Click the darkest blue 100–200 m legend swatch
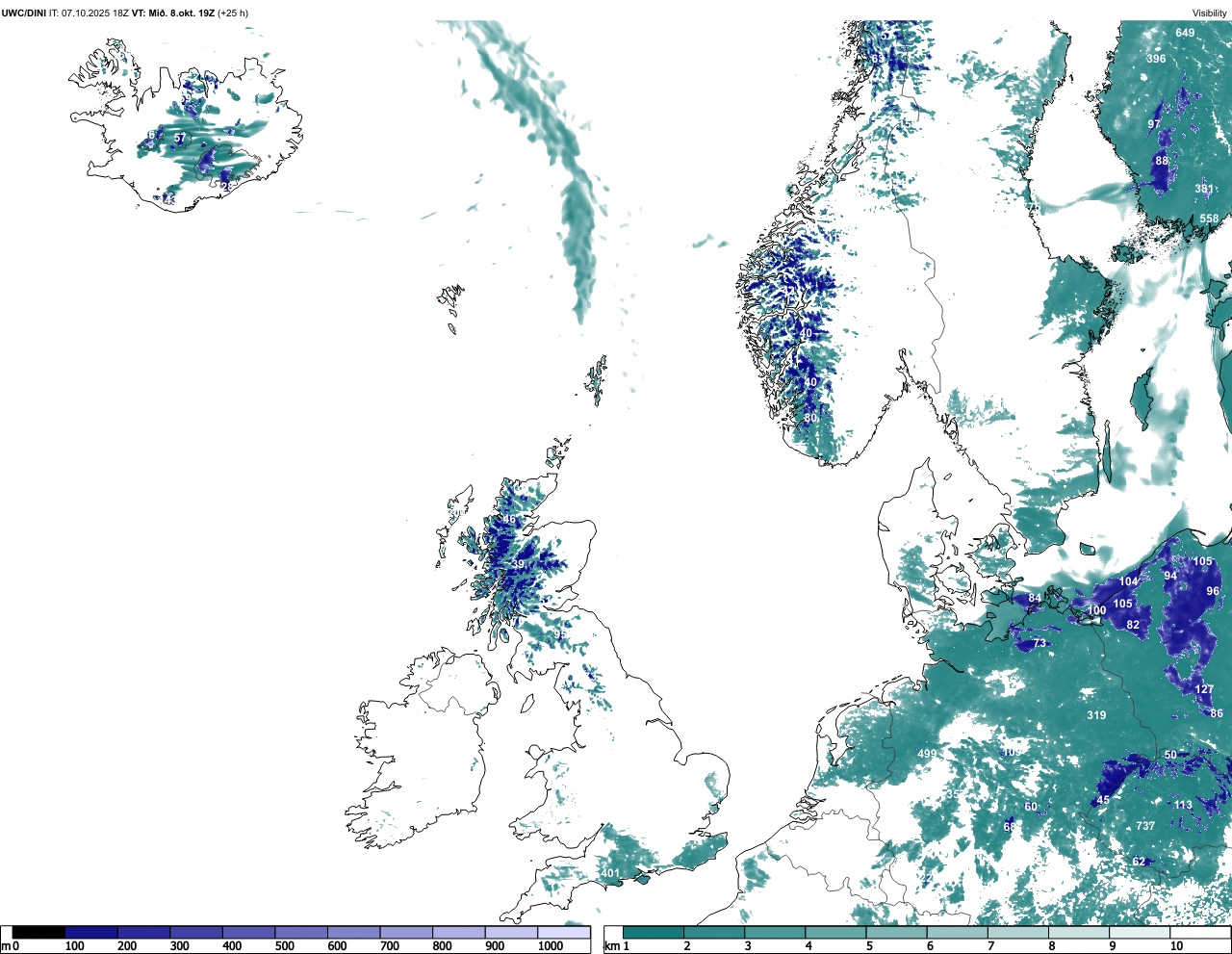The height and width of the screenshot is (954, 1232). coord(91,932)
